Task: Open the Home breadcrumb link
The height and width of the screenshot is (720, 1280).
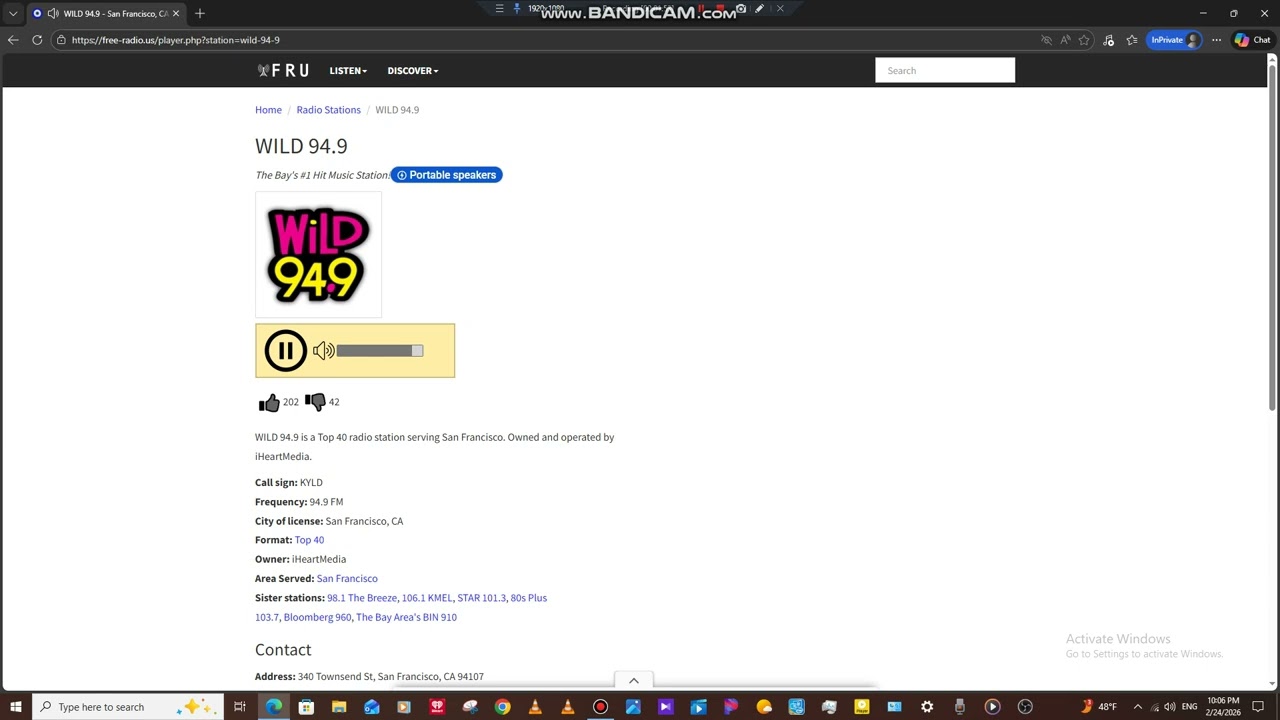Action: 268,110
